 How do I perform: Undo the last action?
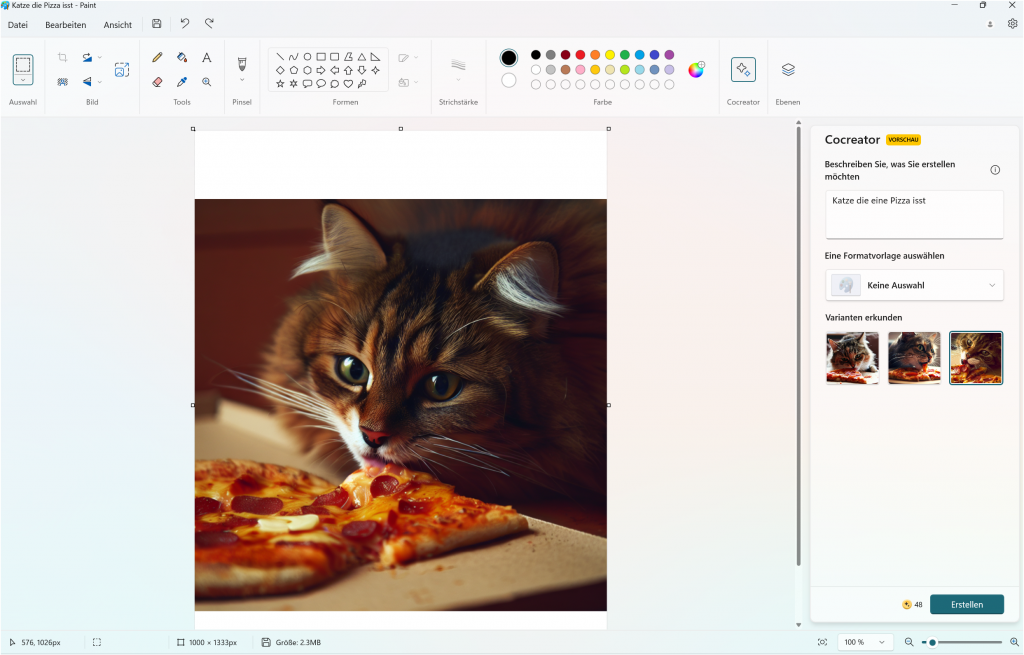tap(185, 24)
